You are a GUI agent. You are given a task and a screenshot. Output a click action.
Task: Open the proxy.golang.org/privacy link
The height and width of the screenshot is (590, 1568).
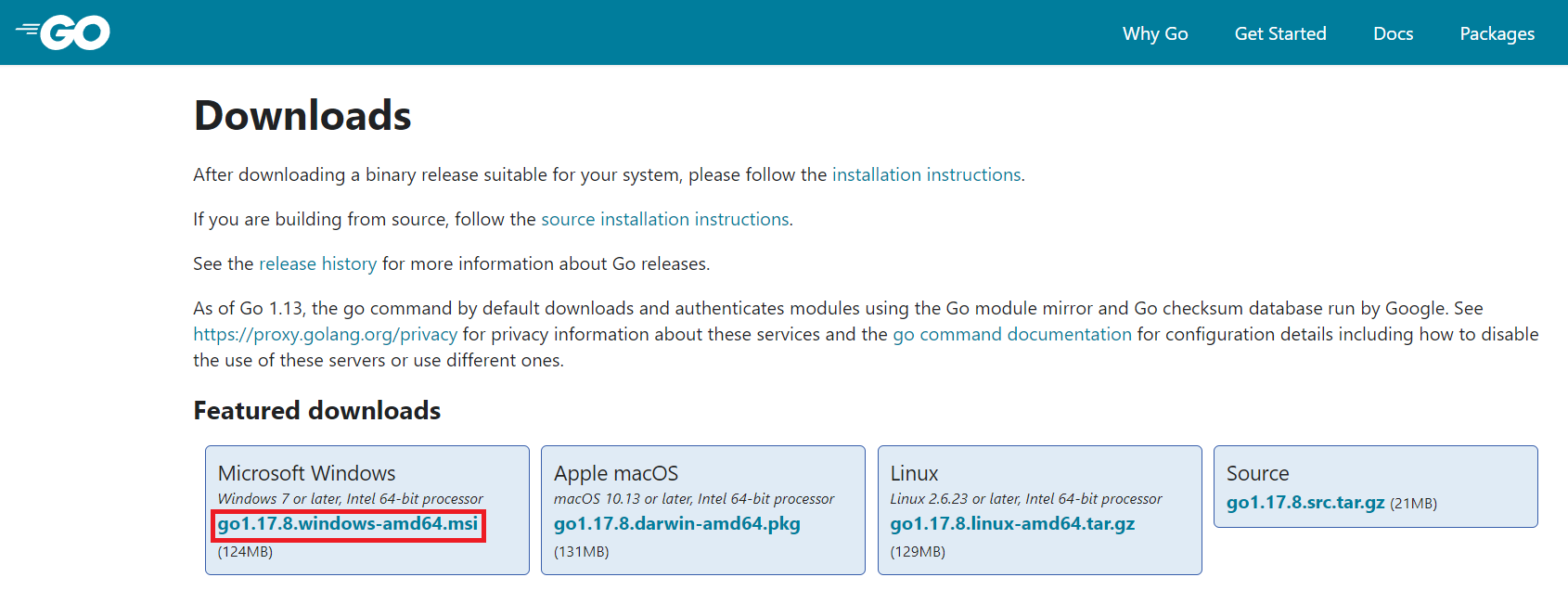(325, 334)
